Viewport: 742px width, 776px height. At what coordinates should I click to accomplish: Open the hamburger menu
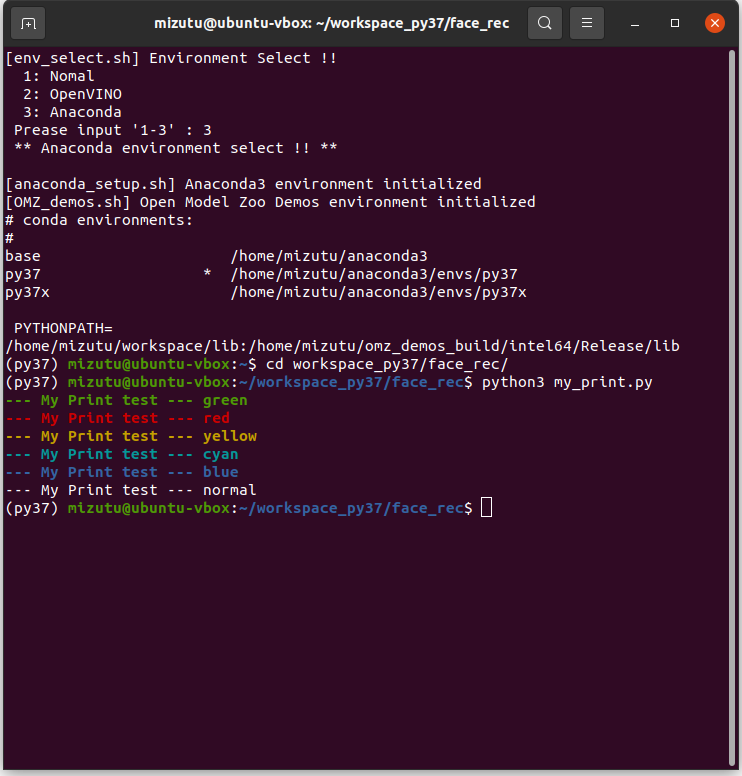pyautogui.click(x=588, y=22)
